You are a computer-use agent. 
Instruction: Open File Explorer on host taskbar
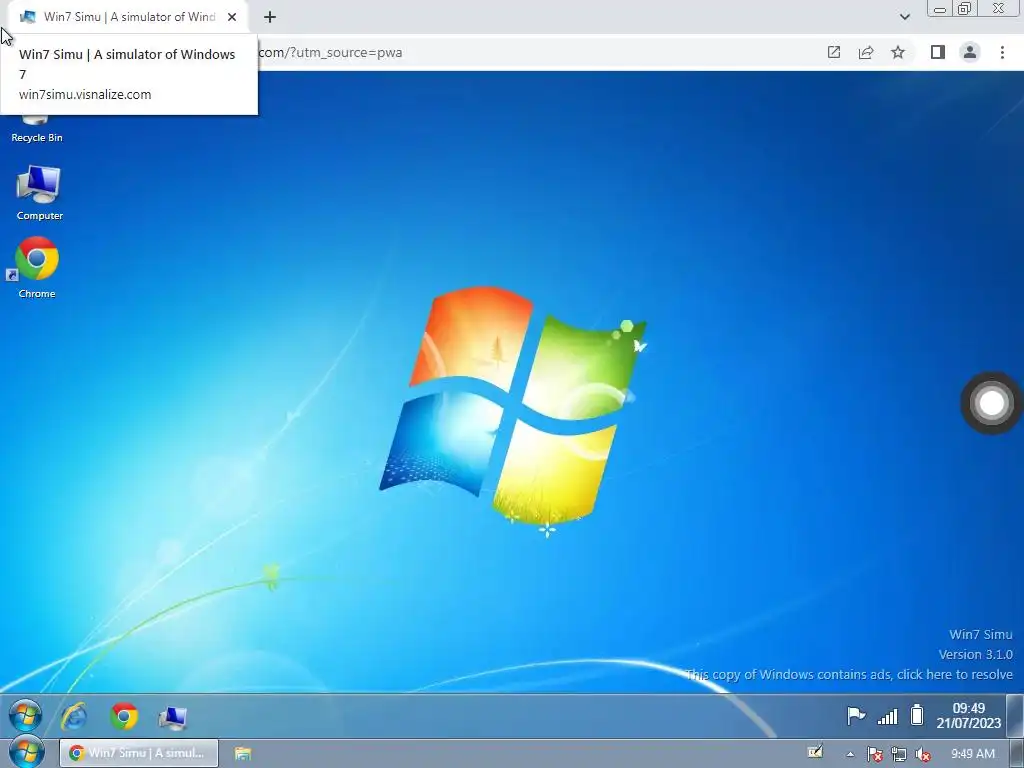243,754
